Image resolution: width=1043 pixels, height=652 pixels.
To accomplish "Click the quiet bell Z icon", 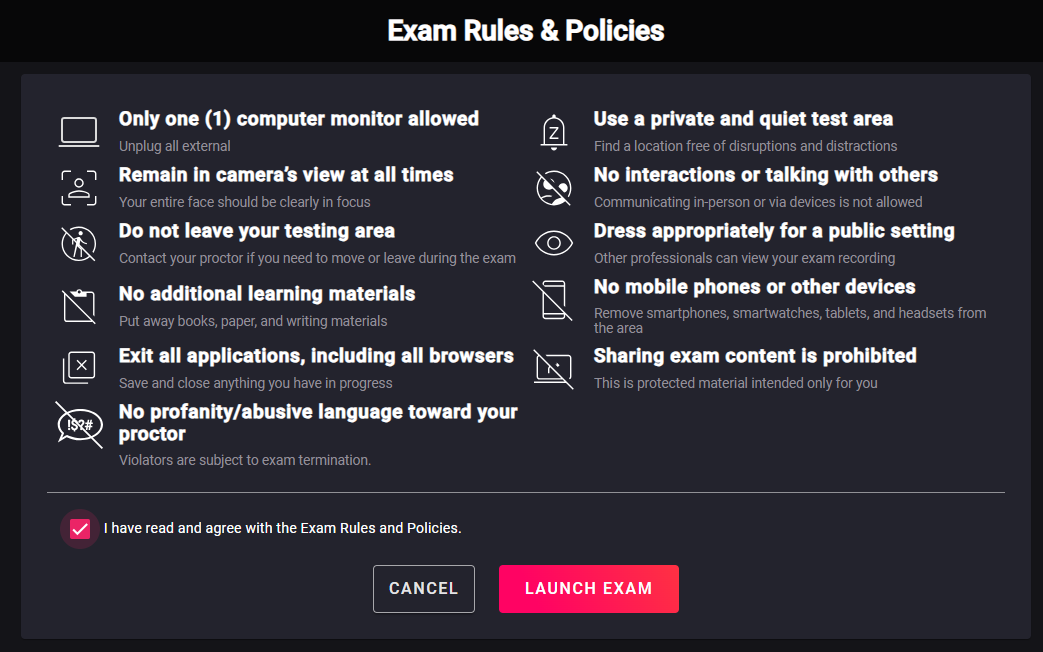I will [x=553, y=132].
